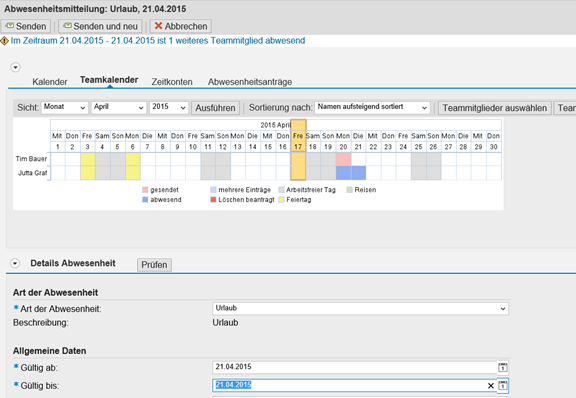The image size is (576, 398).
Task: Click day 21 in calendar header
Action: tap(358, 147)
